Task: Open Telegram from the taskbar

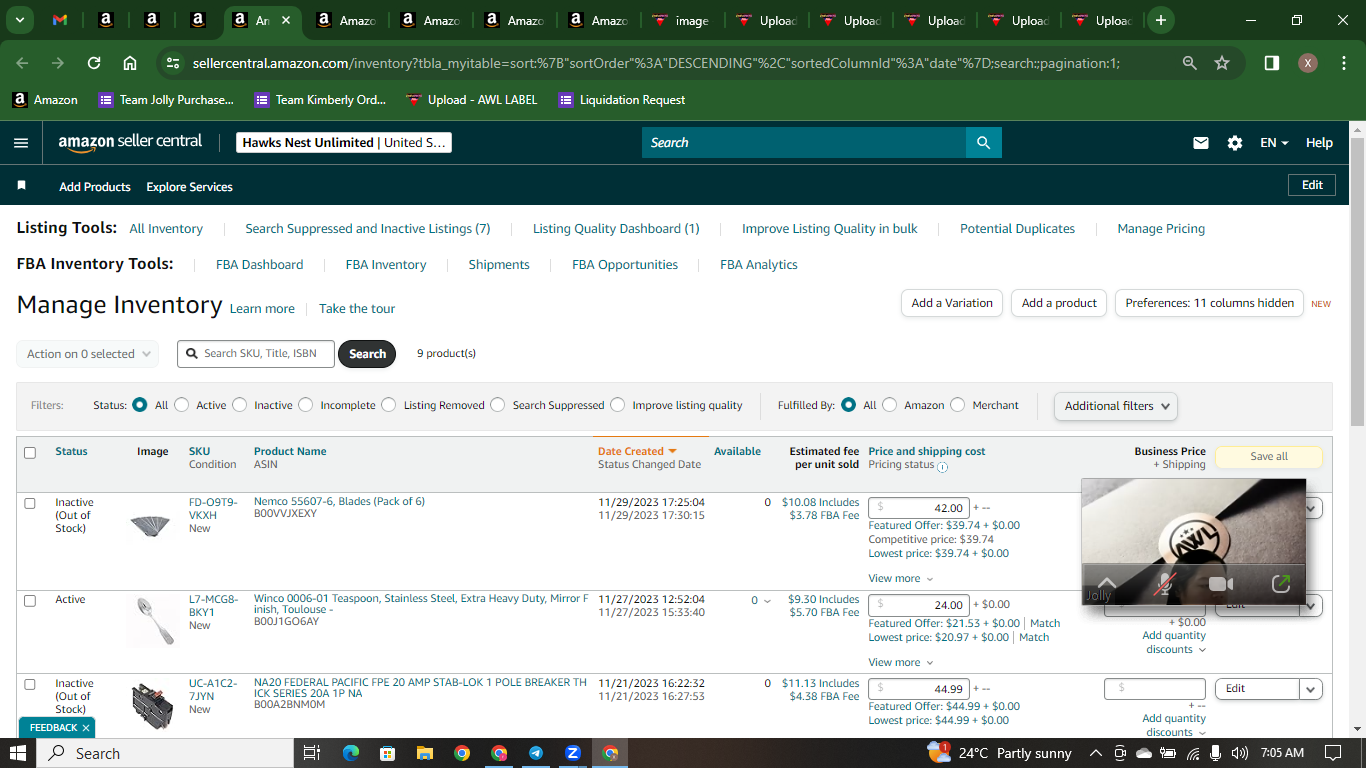Action: (536, 753)
